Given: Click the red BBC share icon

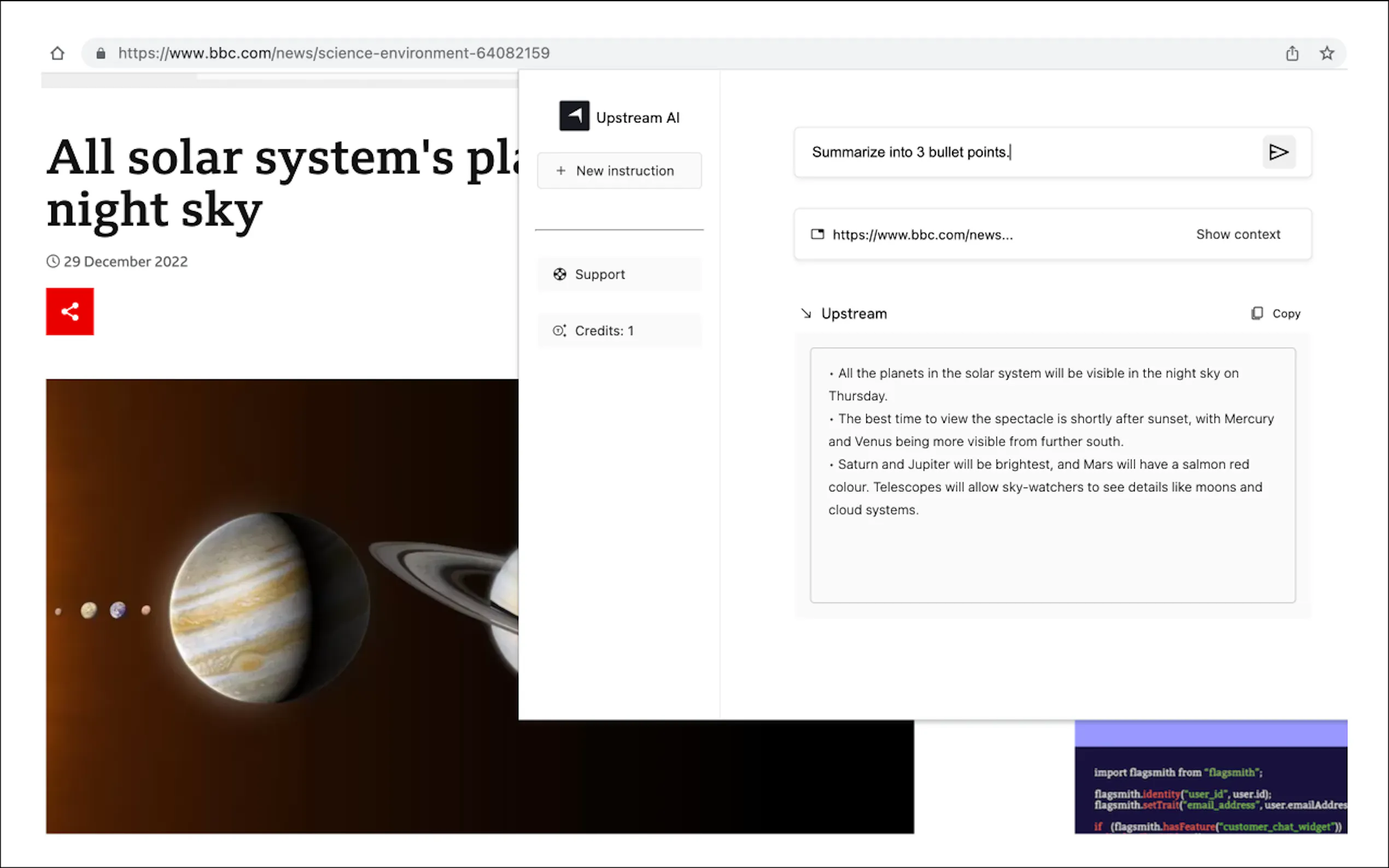Looking at the screenshot, I should (70, 312).
